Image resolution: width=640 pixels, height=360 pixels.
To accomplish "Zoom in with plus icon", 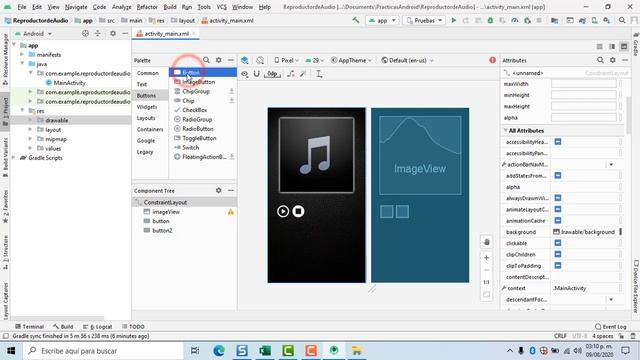I will coord(487,258).
